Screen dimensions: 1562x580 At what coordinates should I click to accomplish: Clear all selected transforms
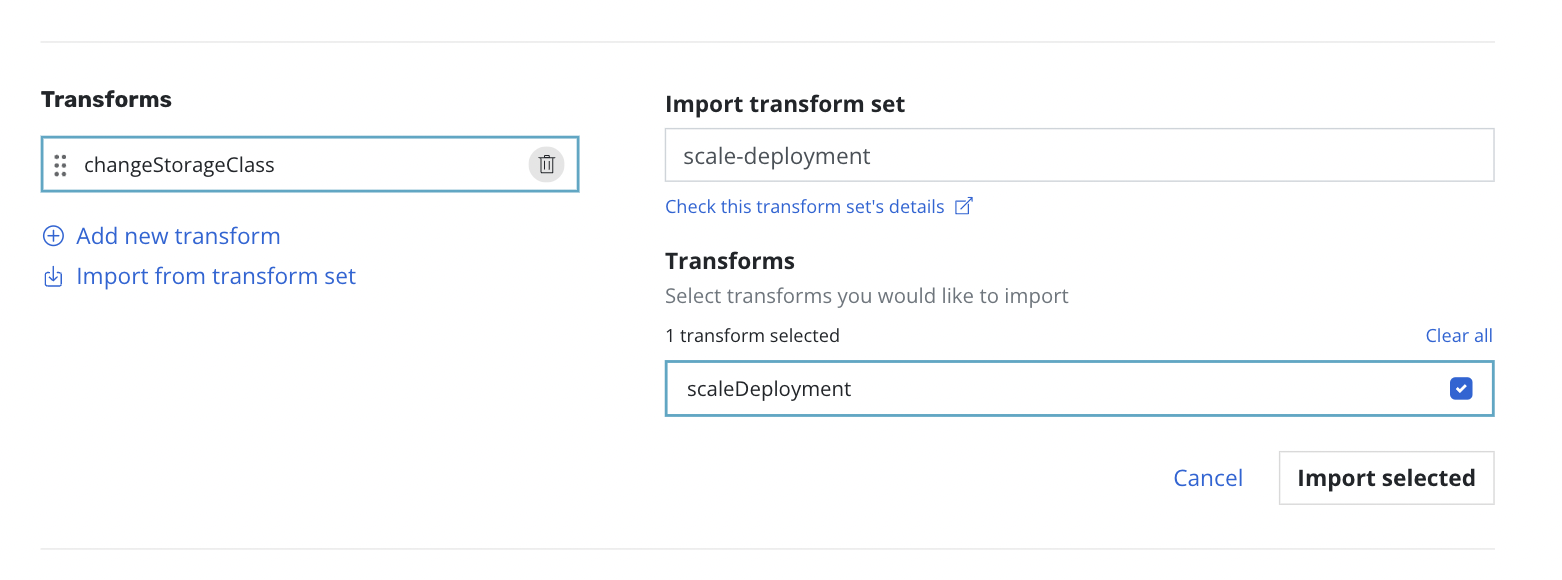point(1458,336)
